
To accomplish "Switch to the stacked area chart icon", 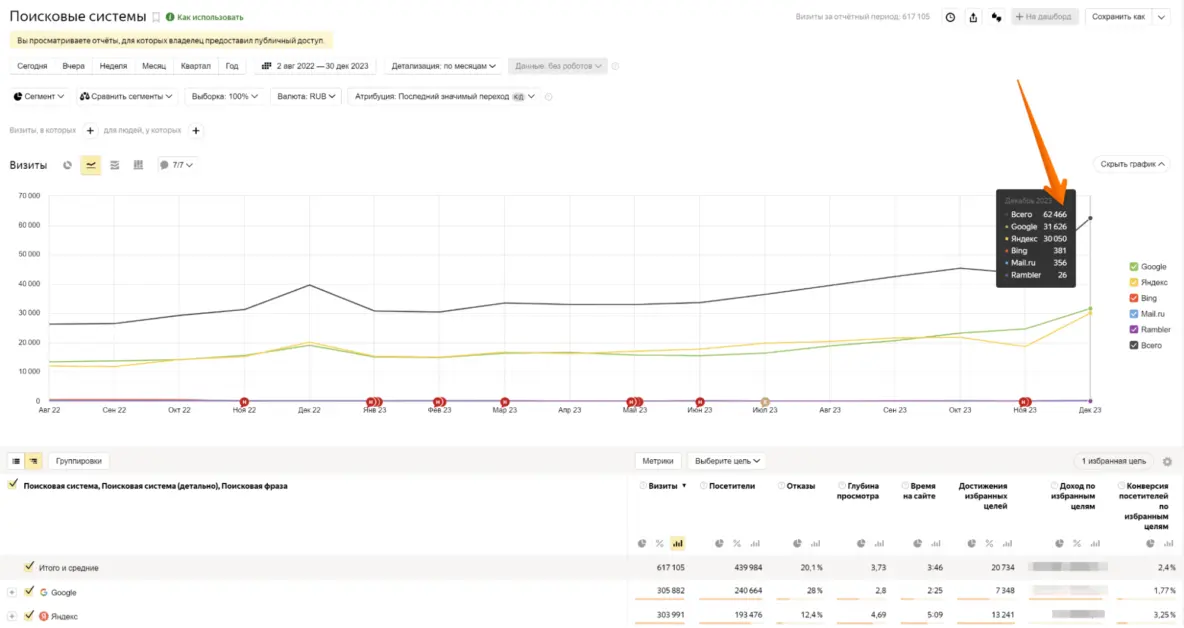I will 115,165.
